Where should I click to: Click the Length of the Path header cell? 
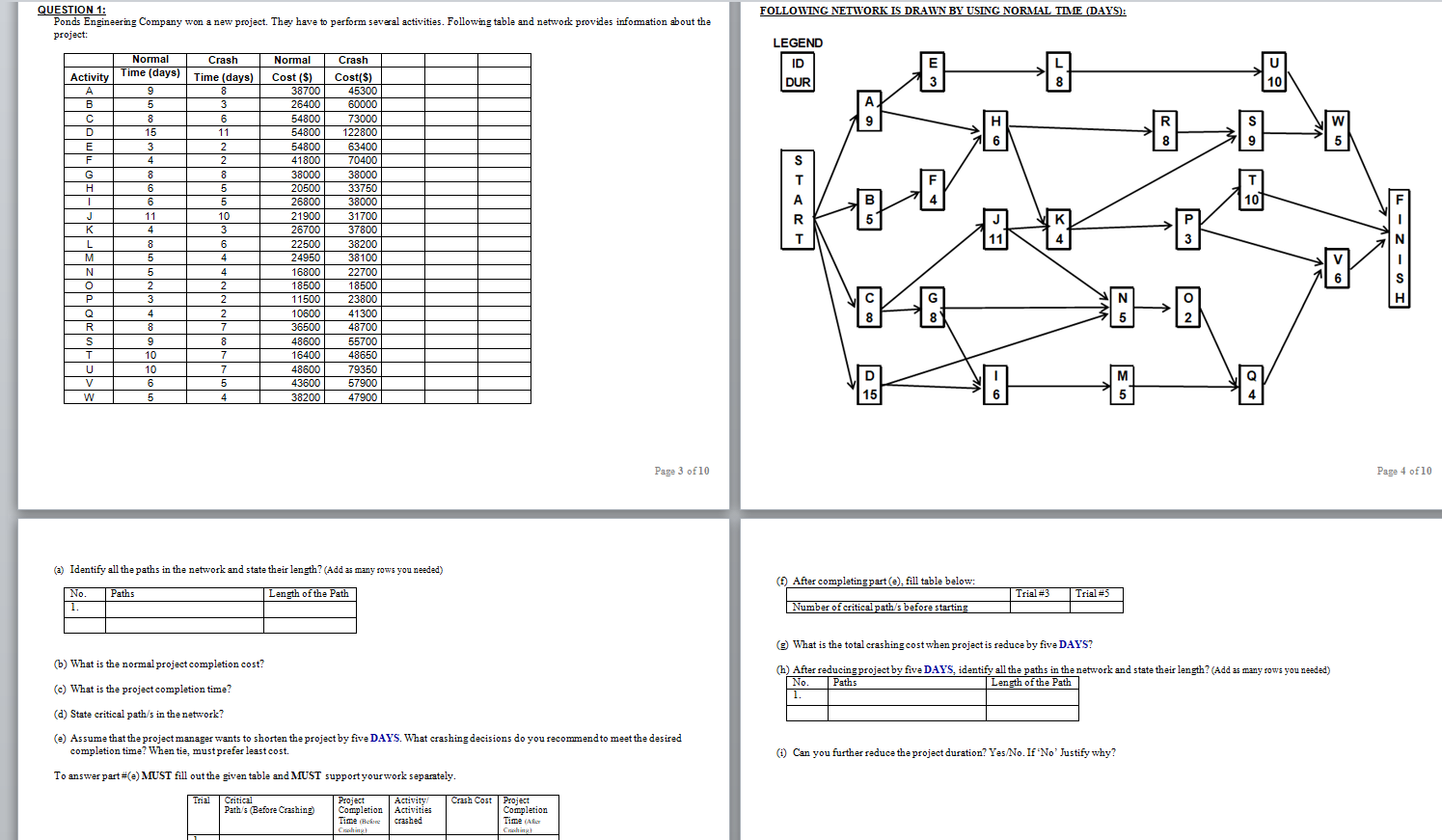(311, 594)
